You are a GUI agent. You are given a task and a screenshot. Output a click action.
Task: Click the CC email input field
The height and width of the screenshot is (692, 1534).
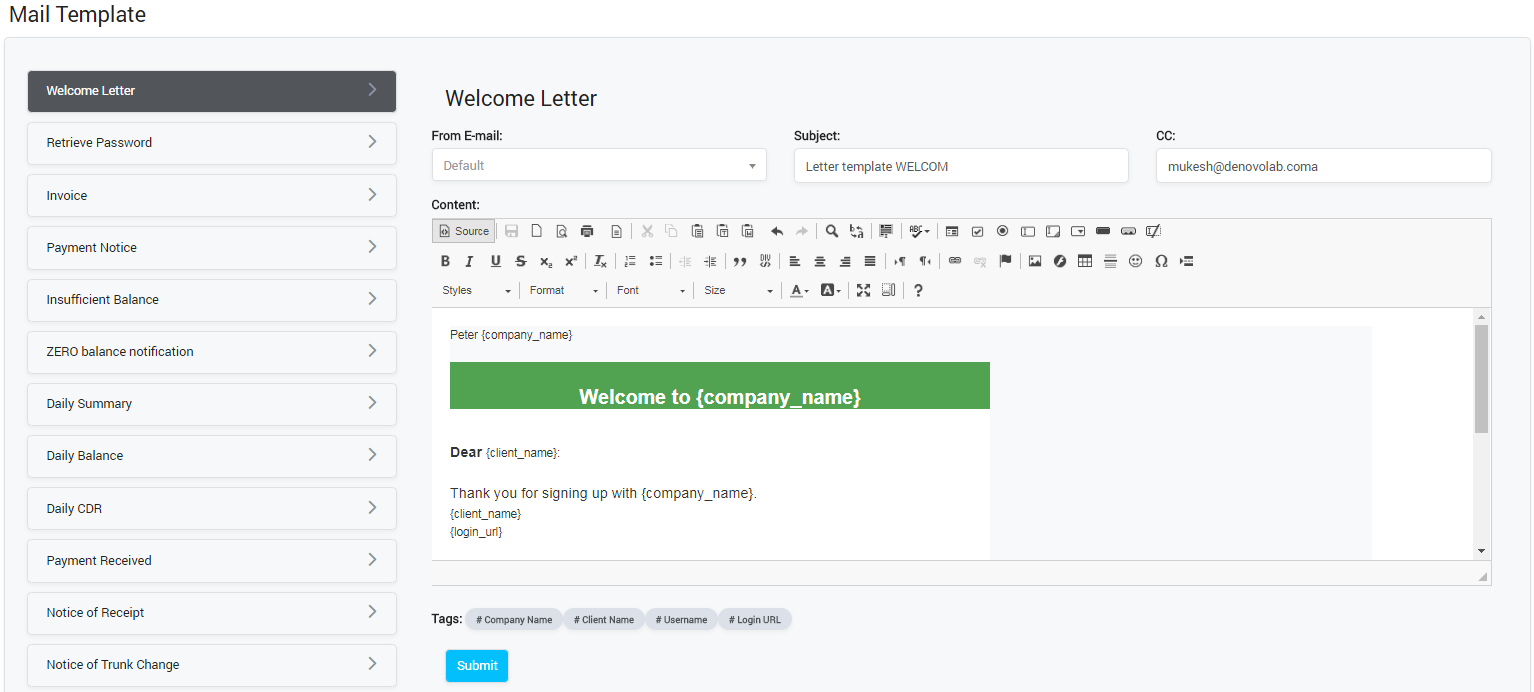1322,166
